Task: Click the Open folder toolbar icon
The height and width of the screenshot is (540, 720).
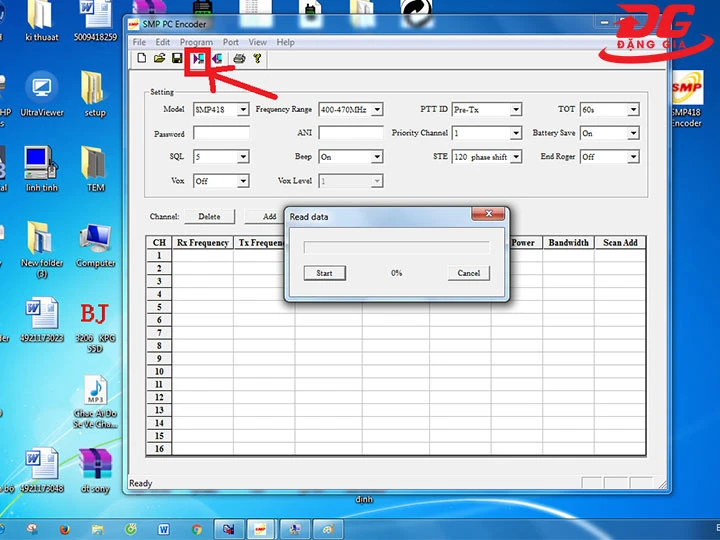Action: pyautogui.click(x=159, y=59)
